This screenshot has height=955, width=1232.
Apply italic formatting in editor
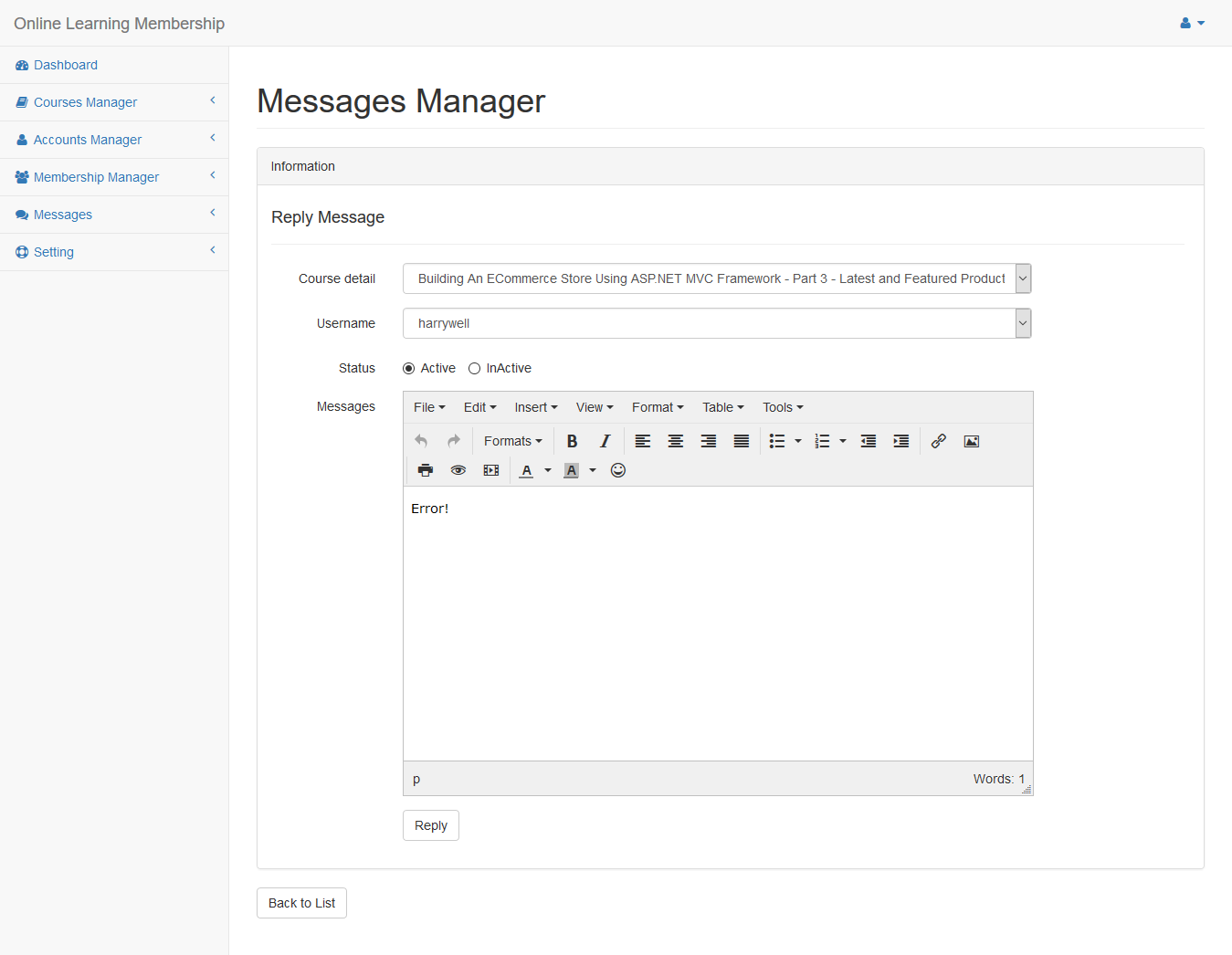(605, 441)
